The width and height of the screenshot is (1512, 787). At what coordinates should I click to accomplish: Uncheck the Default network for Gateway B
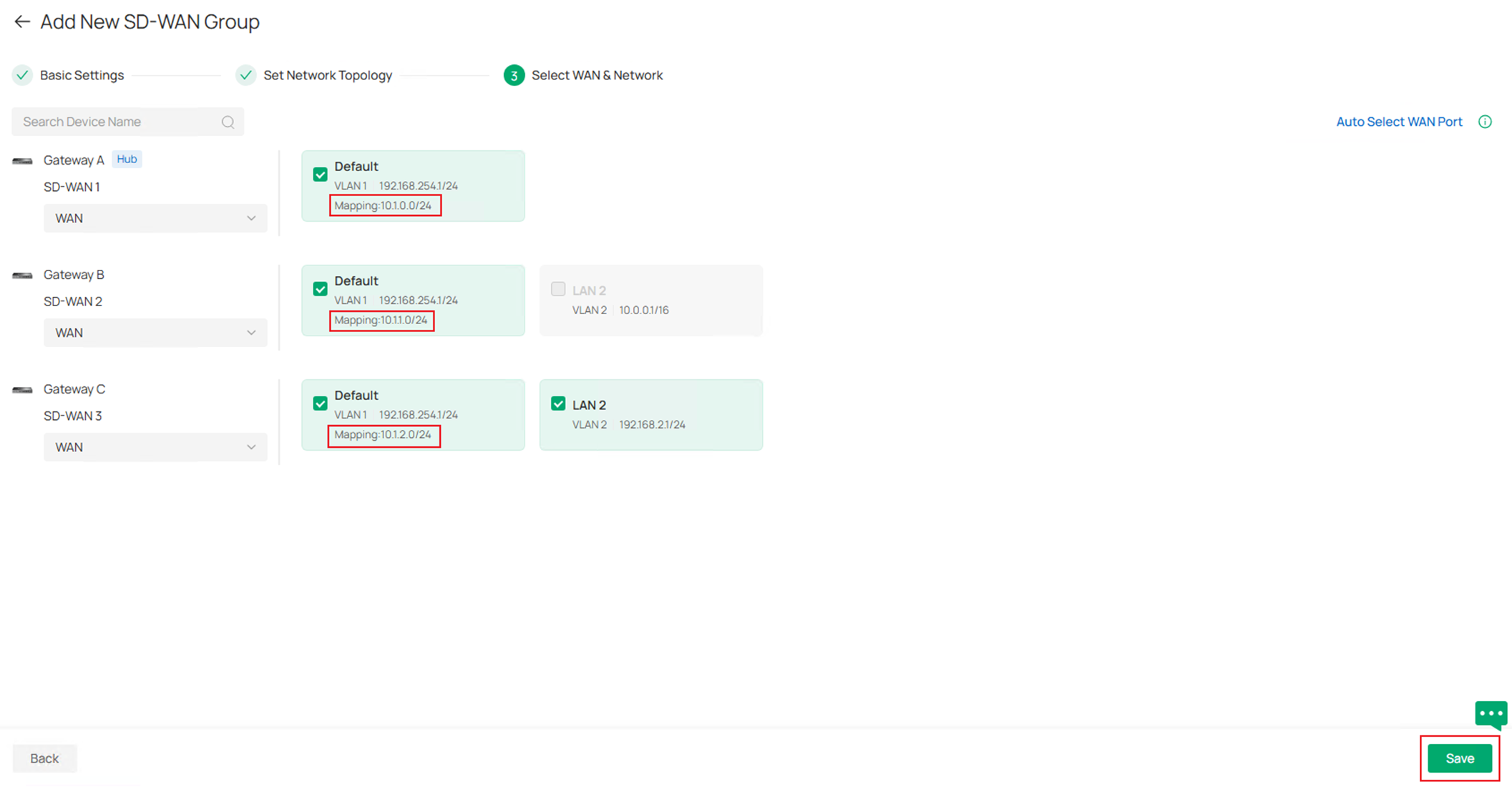(x=320, y=288)
